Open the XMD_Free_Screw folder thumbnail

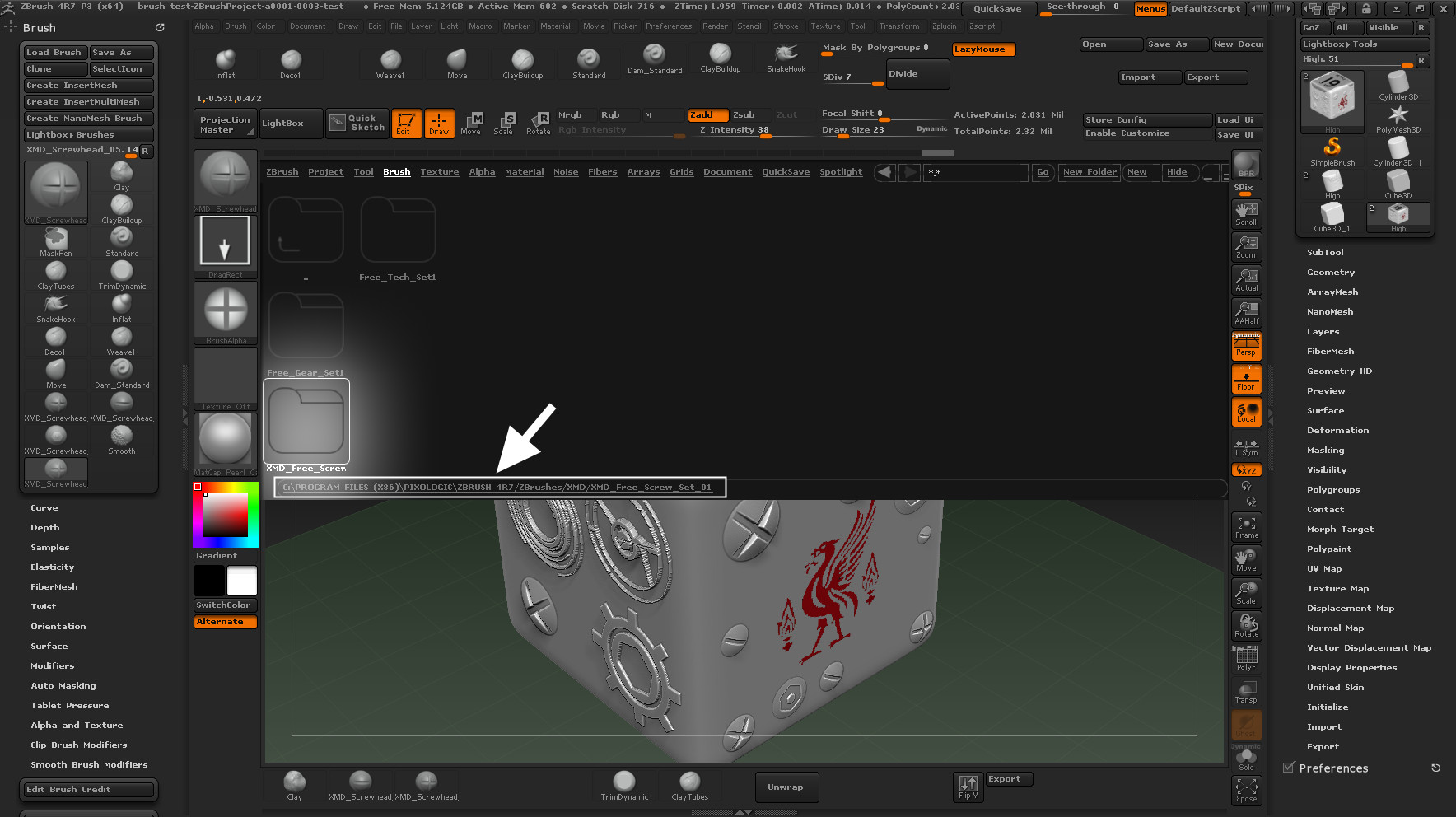(x=306, y=422)
